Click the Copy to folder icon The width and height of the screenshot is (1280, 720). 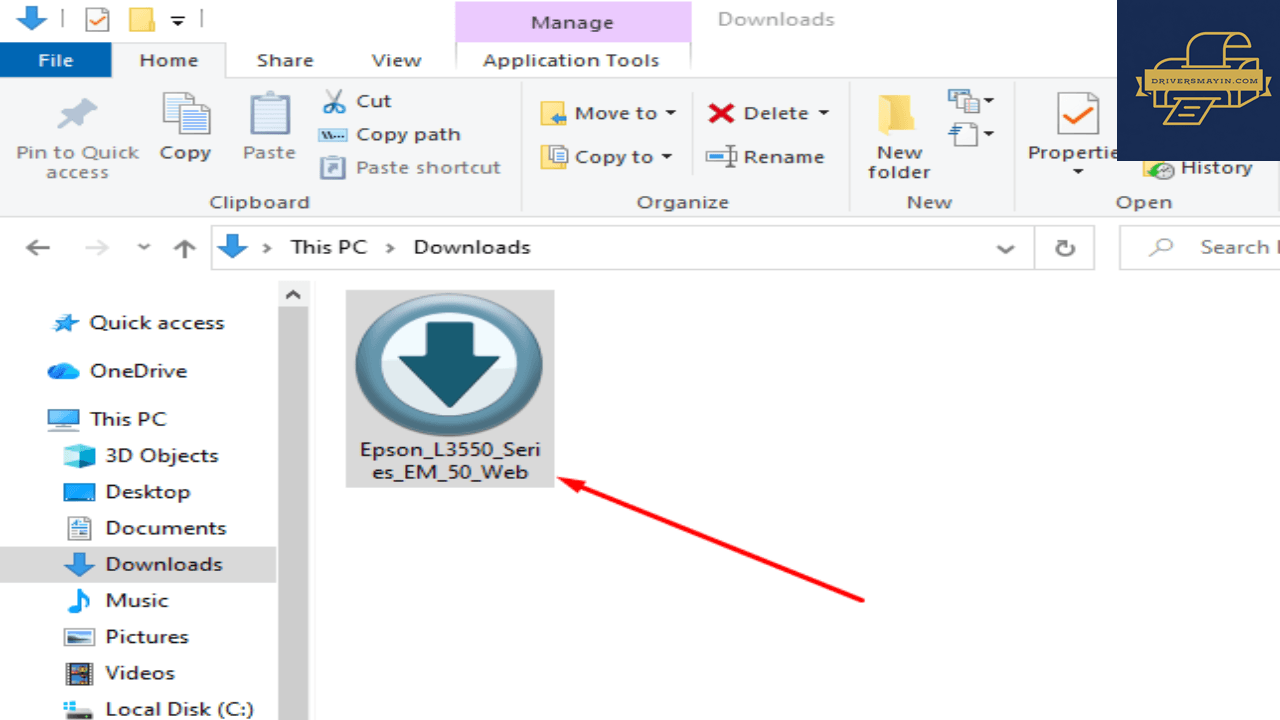pyautogui.click(x=553, y=157)
